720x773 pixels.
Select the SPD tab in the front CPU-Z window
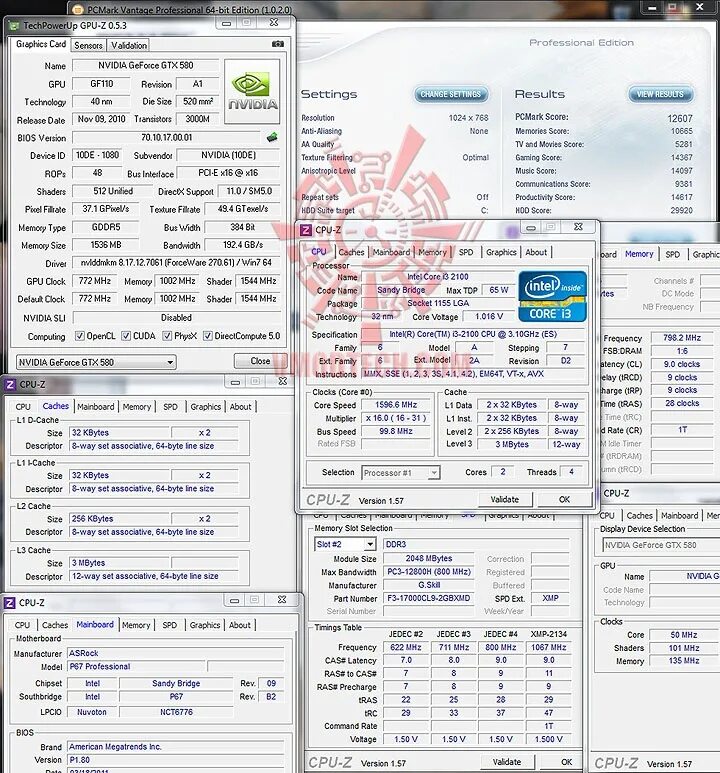(x=466, y=252)
